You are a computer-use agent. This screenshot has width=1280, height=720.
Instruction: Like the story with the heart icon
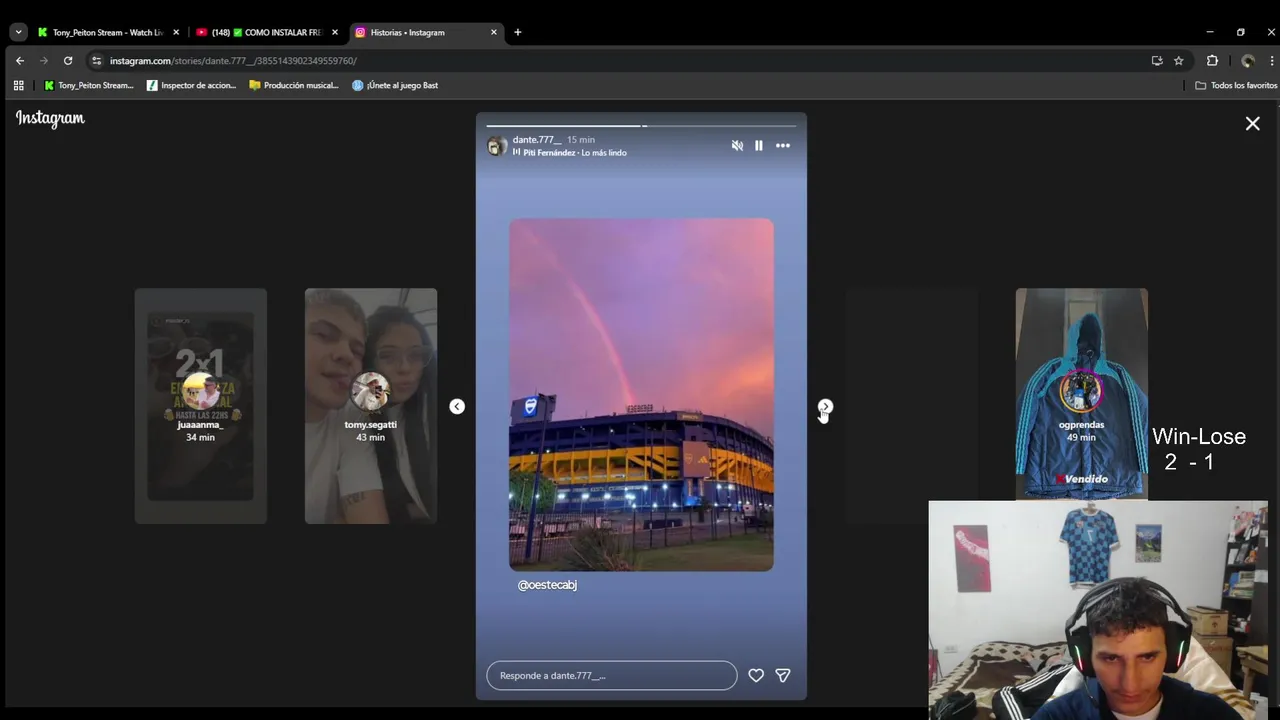756,676
